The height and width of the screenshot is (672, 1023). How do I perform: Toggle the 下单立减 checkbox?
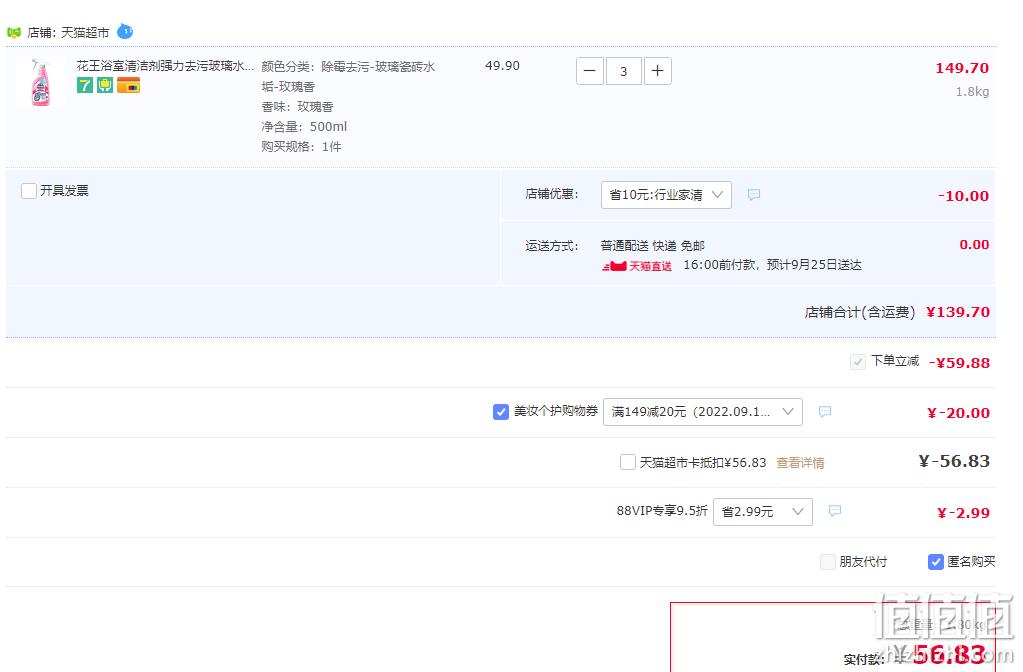point(858,361)
